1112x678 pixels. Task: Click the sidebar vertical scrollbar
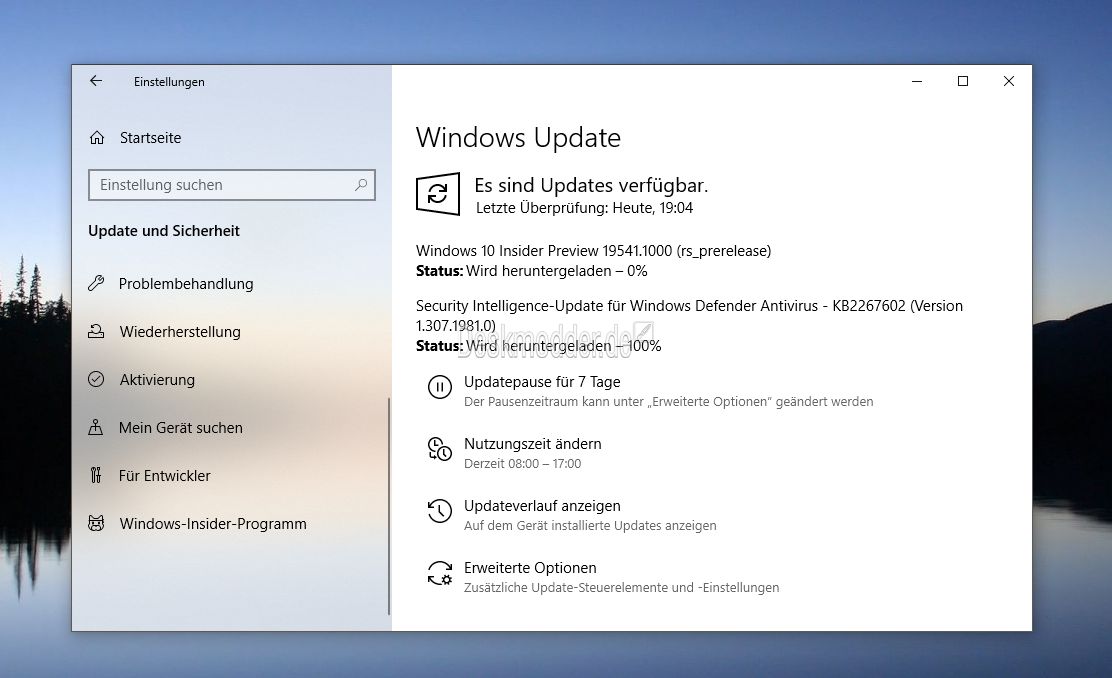(389, 506)
